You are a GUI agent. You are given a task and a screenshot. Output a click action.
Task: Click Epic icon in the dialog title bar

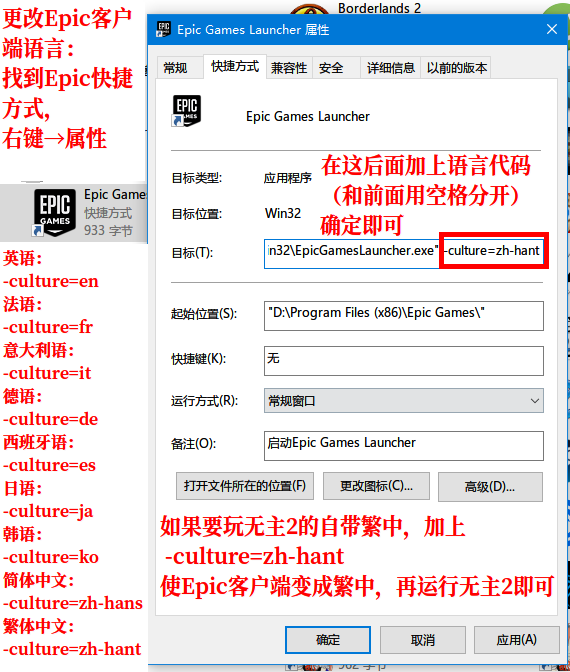pos(163,29)
